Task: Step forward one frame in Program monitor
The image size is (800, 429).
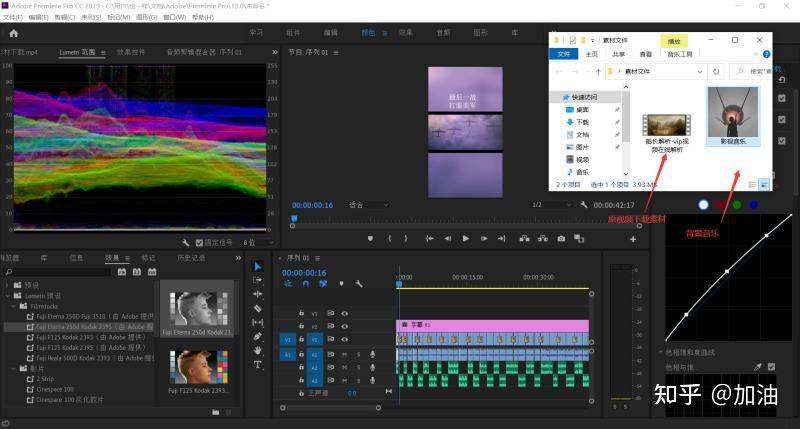Action: [x=484, y=238]
